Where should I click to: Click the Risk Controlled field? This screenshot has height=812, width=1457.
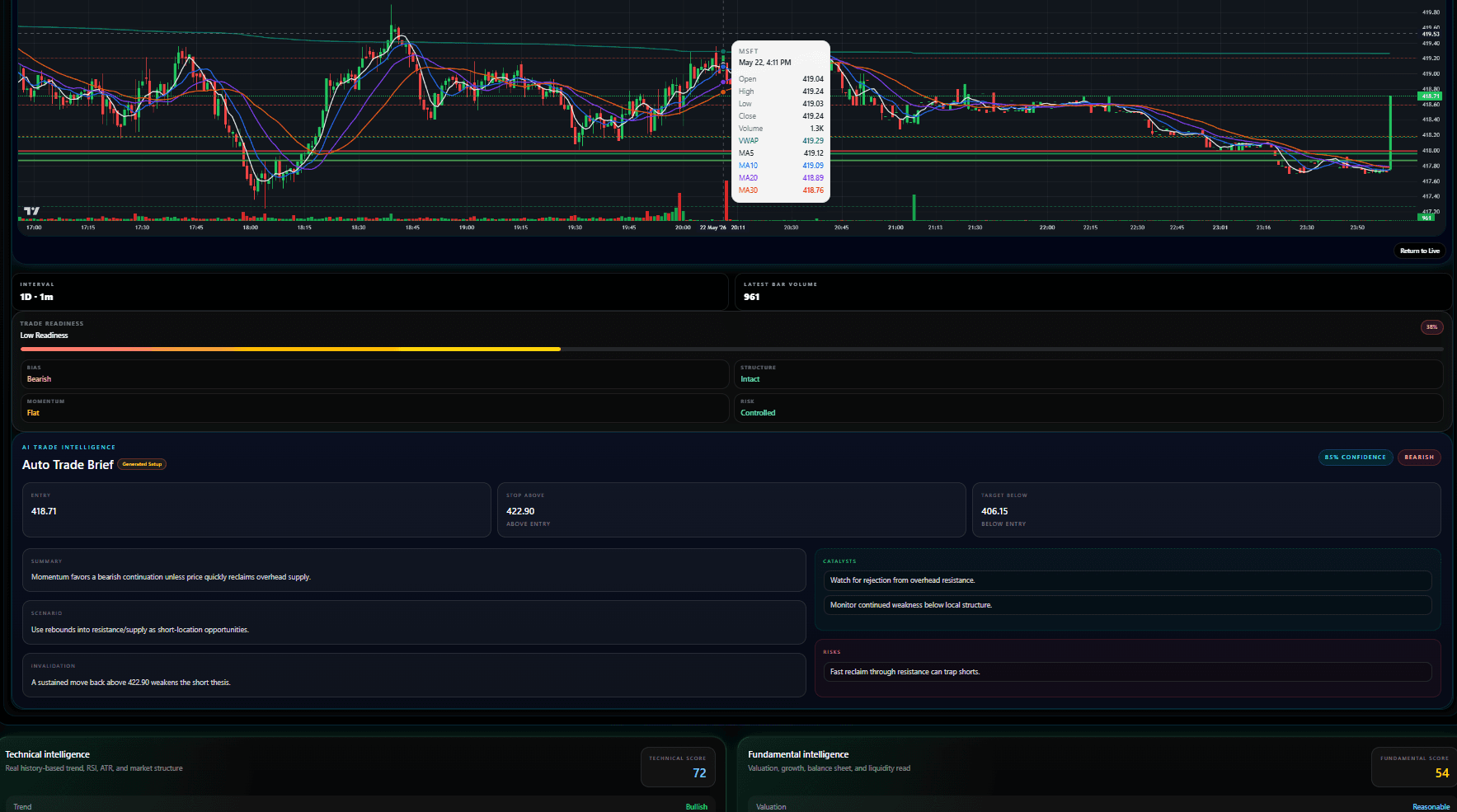(1088, 408)
